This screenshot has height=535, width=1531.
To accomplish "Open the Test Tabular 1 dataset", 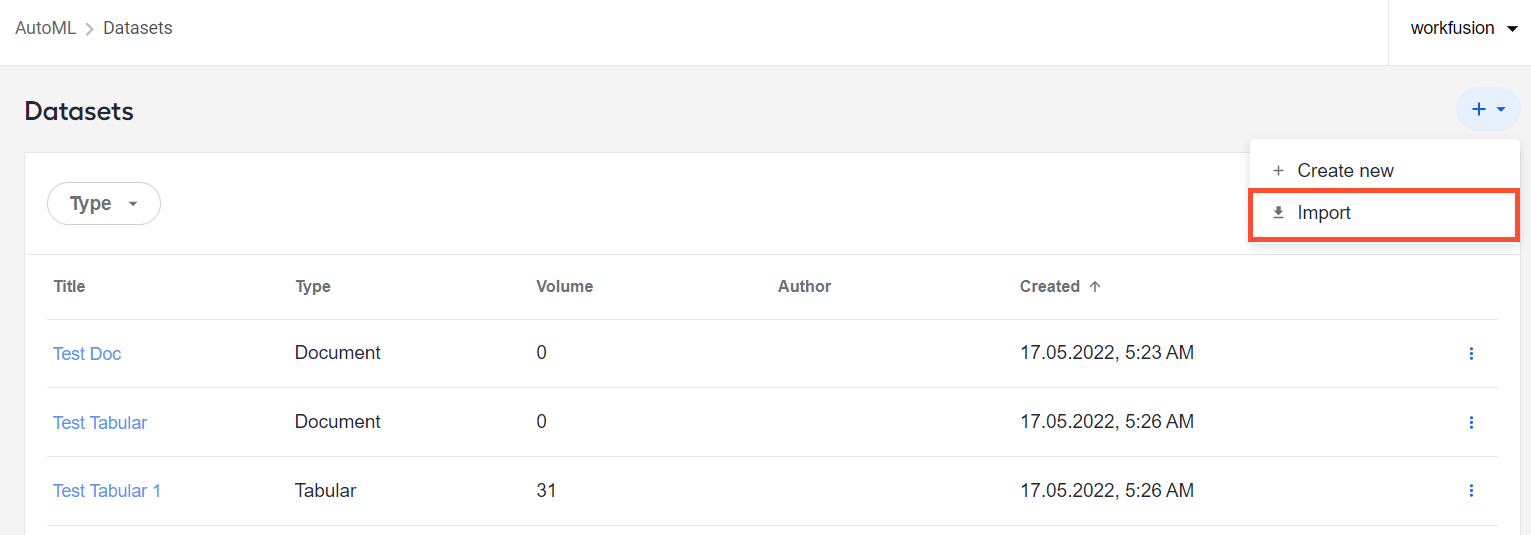I will (x=107, y=491).
